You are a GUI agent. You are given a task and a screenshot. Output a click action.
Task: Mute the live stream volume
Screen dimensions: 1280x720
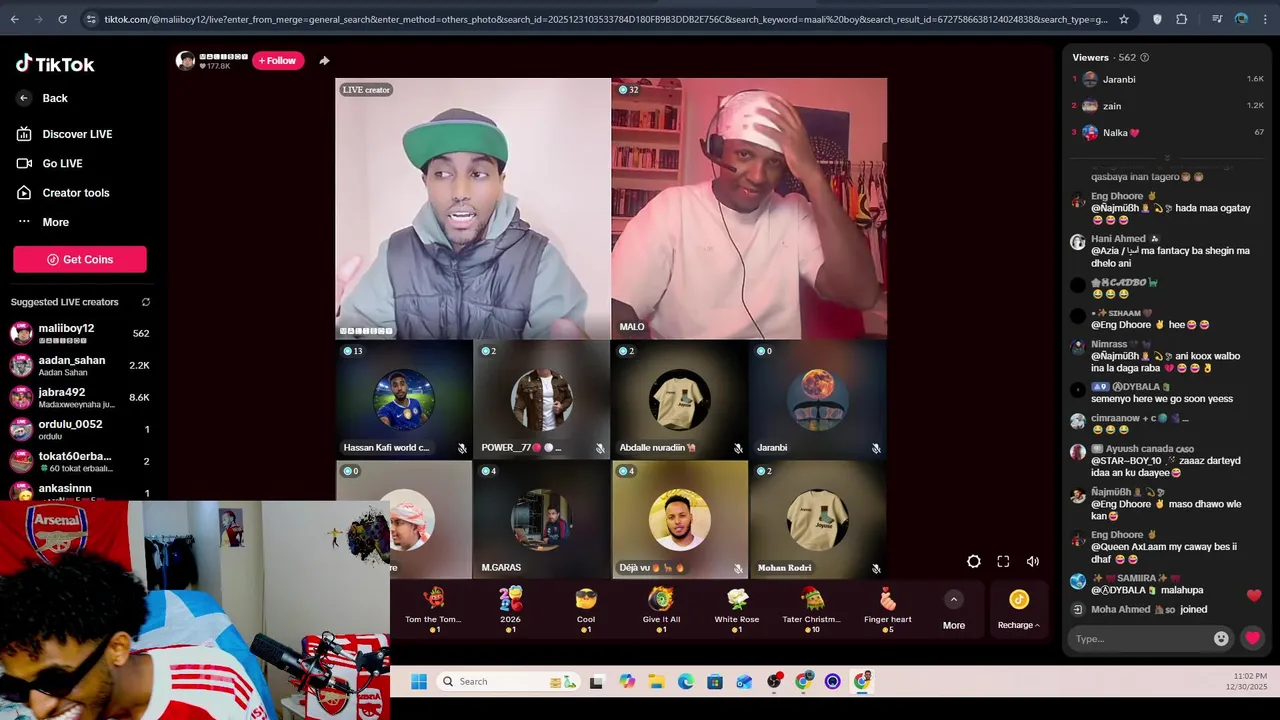pos(1033,562)
